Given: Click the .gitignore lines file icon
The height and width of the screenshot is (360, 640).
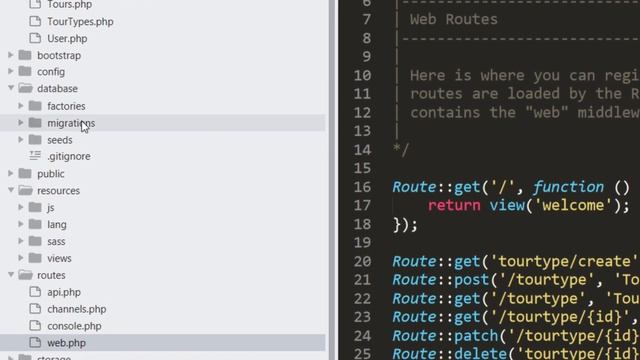Looking at the screenshot, I should 35,156.
